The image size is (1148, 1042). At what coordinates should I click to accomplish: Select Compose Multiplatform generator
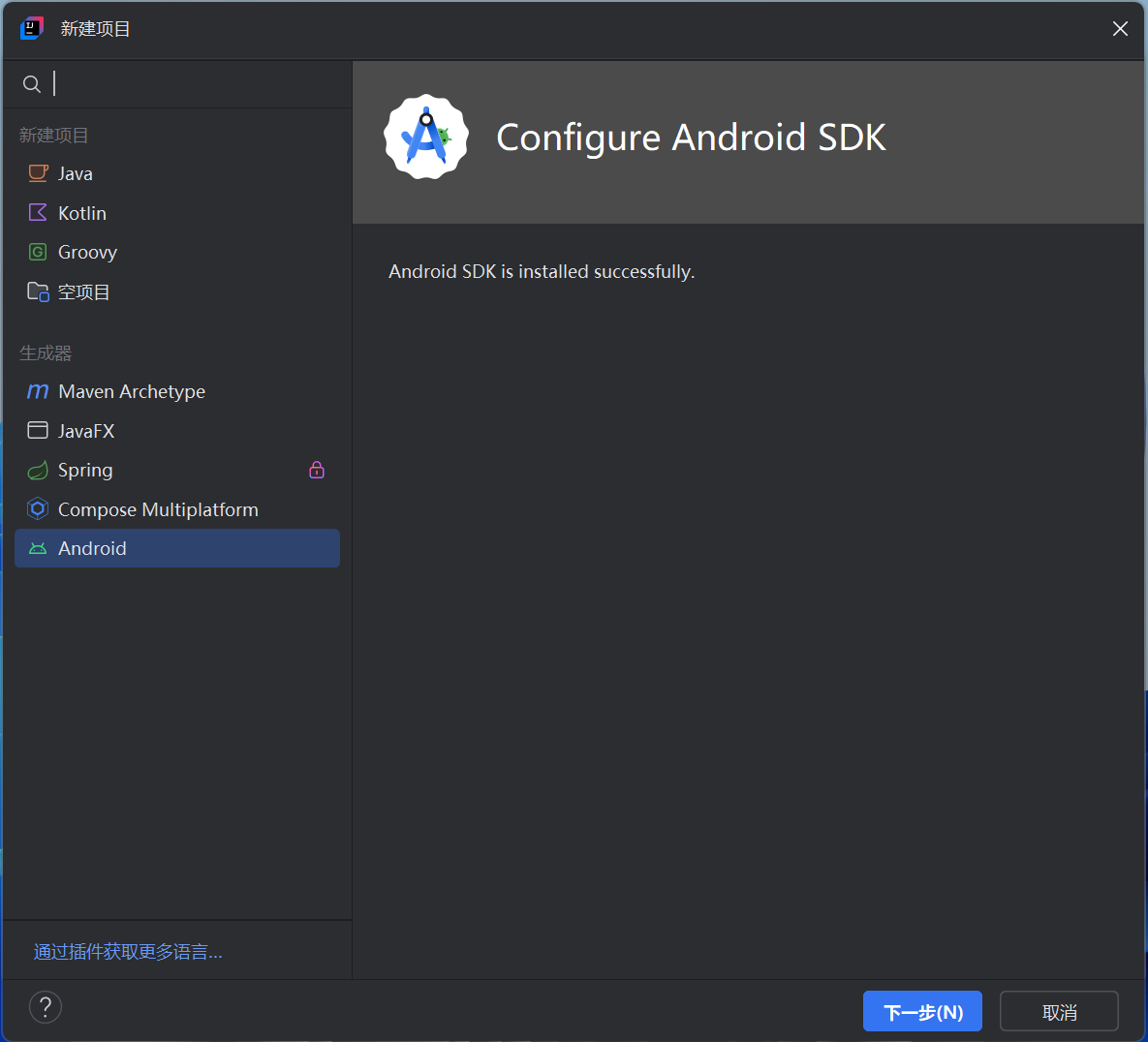177,508
